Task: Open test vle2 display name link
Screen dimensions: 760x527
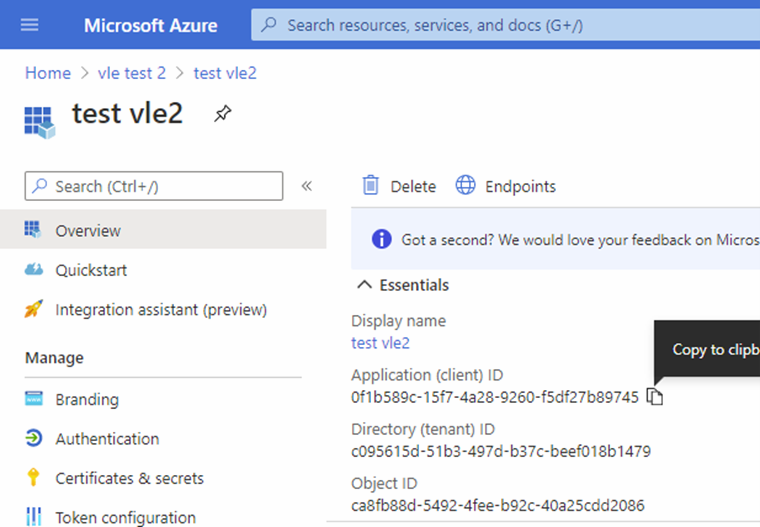Action: 380,343
